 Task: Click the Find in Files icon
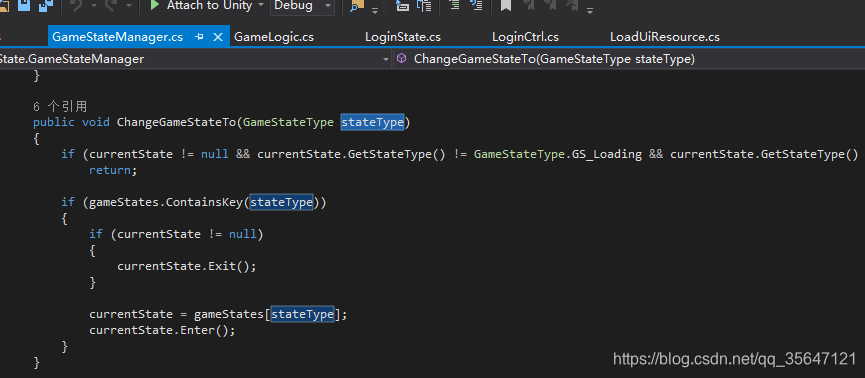[357, 6]
